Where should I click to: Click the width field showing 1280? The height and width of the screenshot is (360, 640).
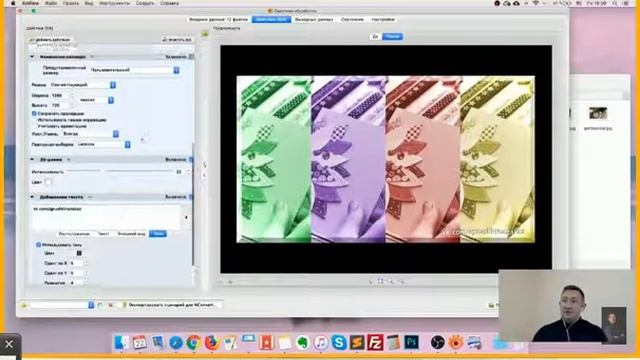point(60,95)
